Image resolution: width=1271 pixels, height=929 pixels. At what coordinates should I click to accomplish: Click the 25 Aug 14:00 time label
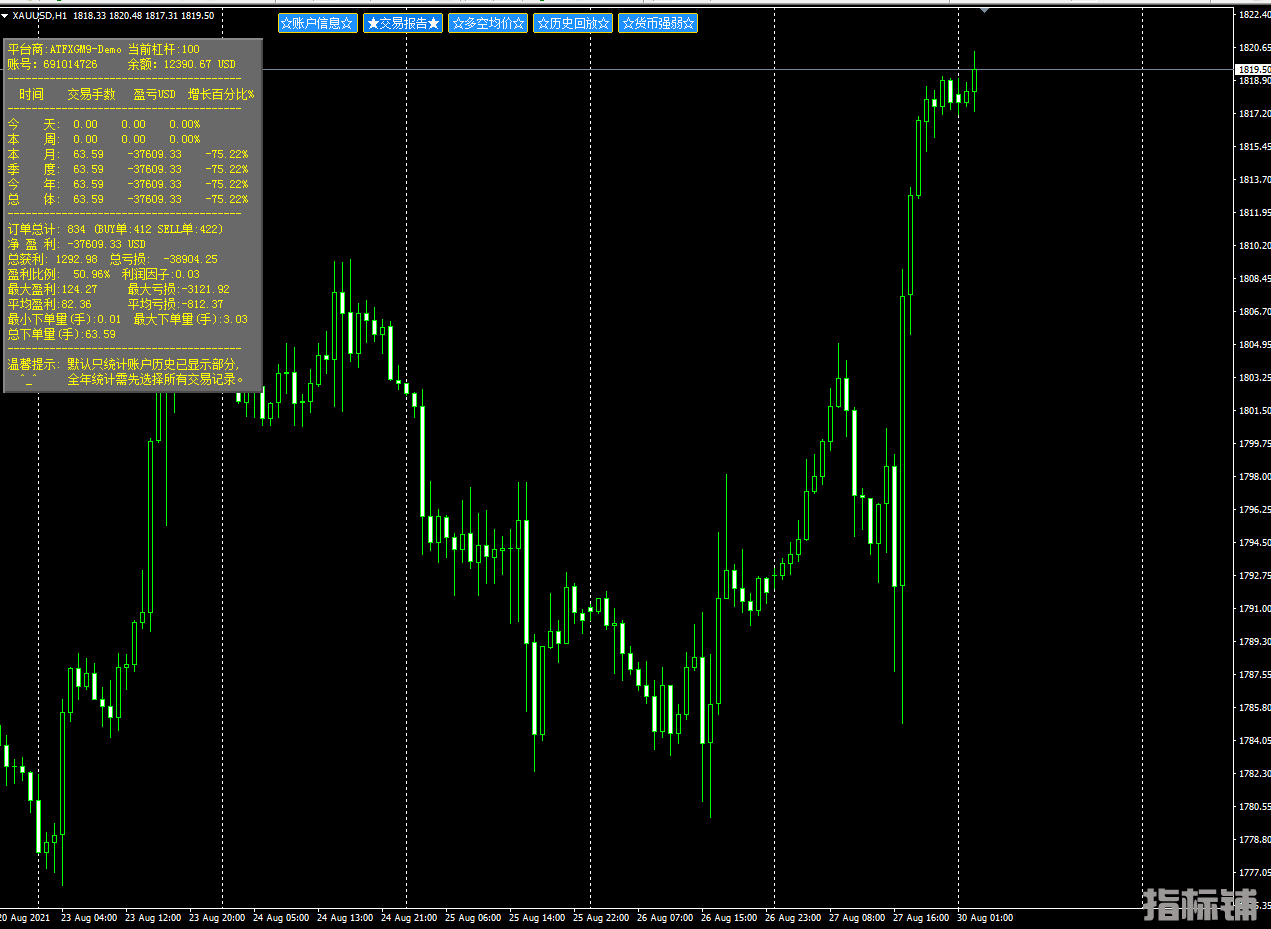[541, 917]
